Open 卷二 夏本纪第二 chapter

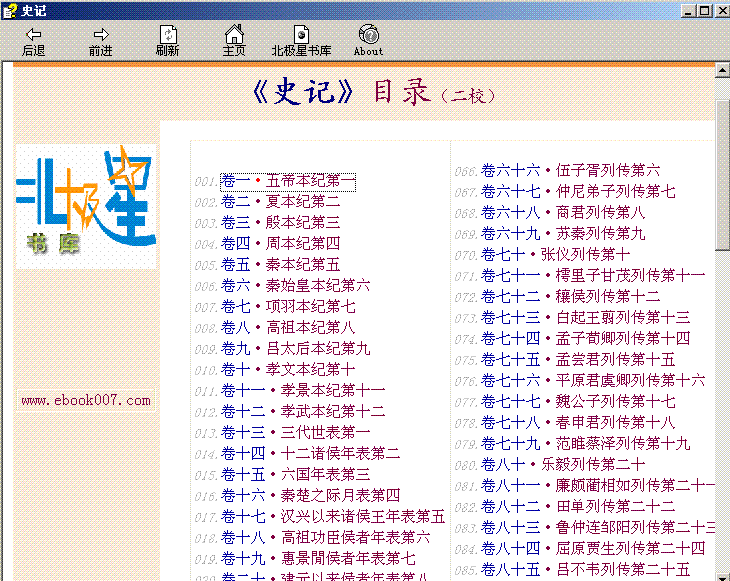[x=280, y=202]
